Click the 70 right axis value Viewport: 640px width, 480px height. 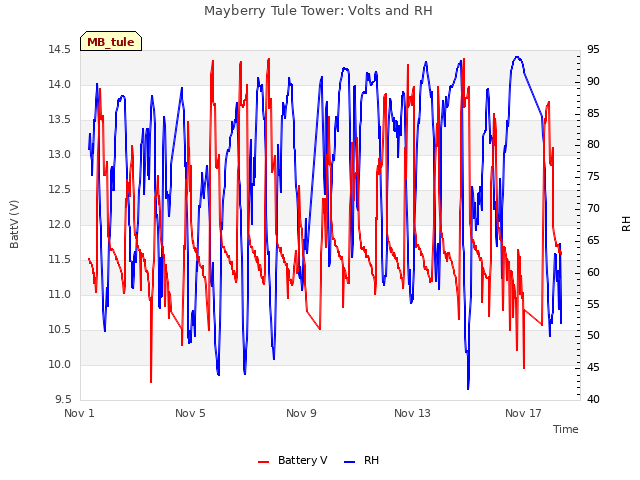[x=593, y=209]
